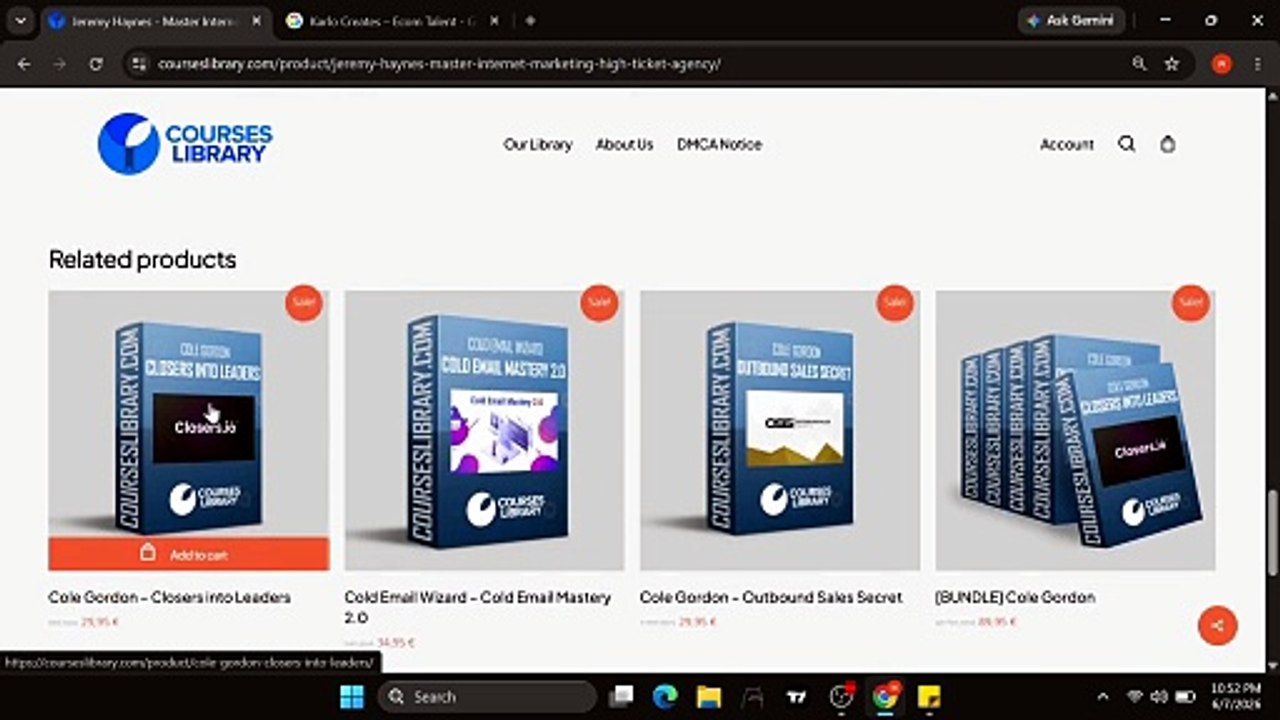Viewport: 1280px width, 720px height.
Task: Go back with the browser back arrow
Action: pos(24,63)
